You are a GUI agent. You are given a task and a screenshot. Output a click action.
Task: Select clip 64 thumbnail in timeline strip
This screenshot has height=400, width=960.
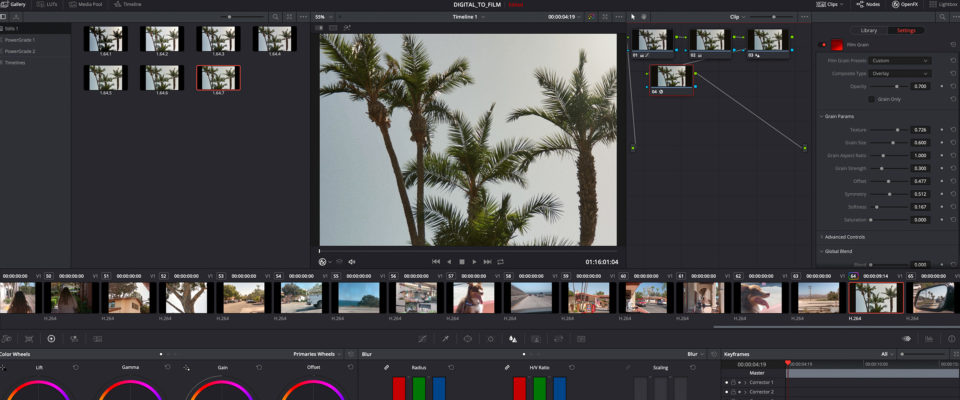pos(876,298)
